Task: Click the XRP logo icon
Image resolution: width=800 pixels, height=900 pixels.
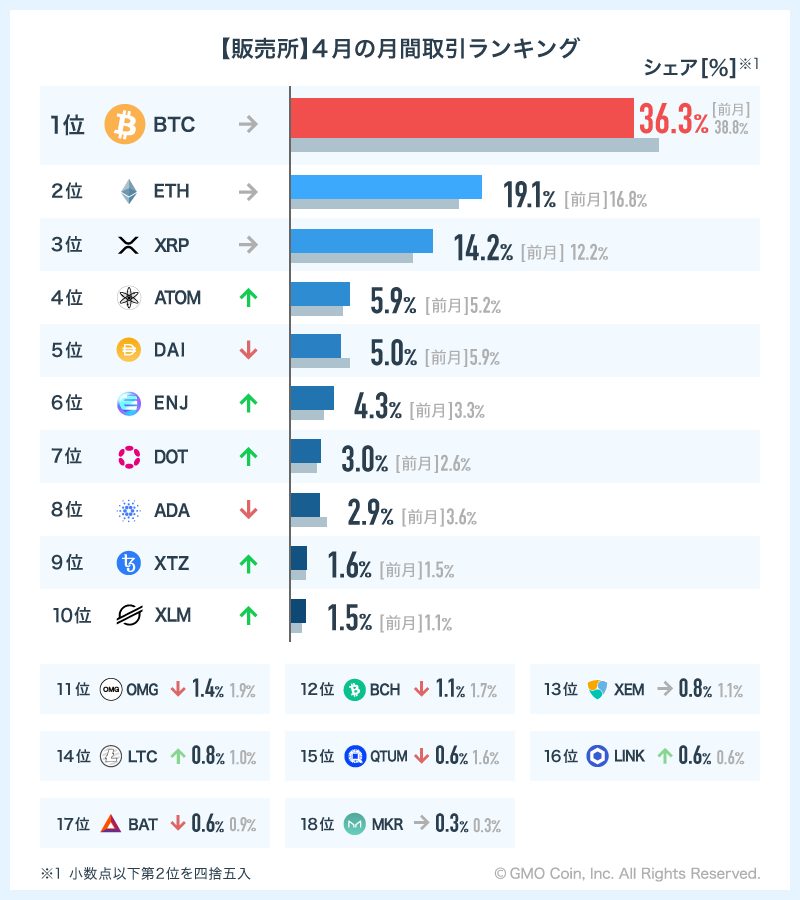Action: 128,244
